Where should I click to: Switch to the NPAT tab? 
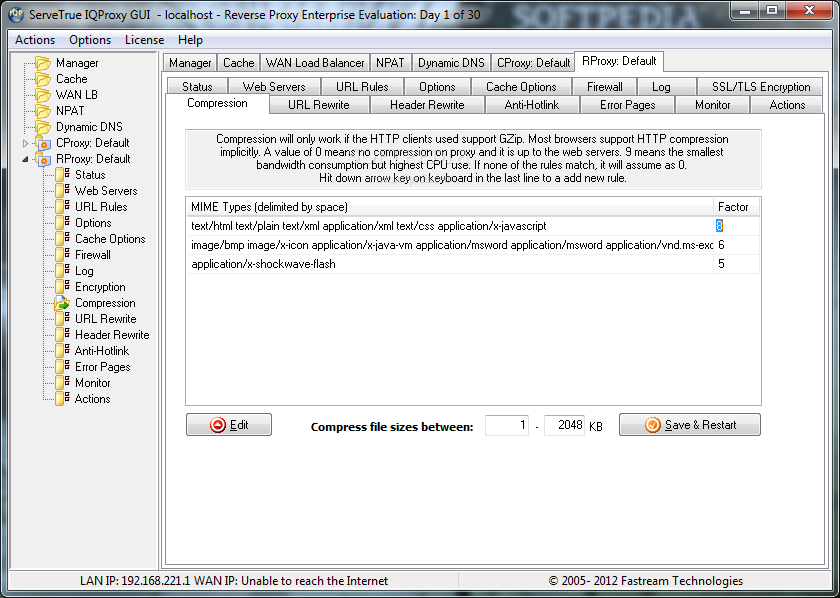pyautogui.click(x=390, y=63)
